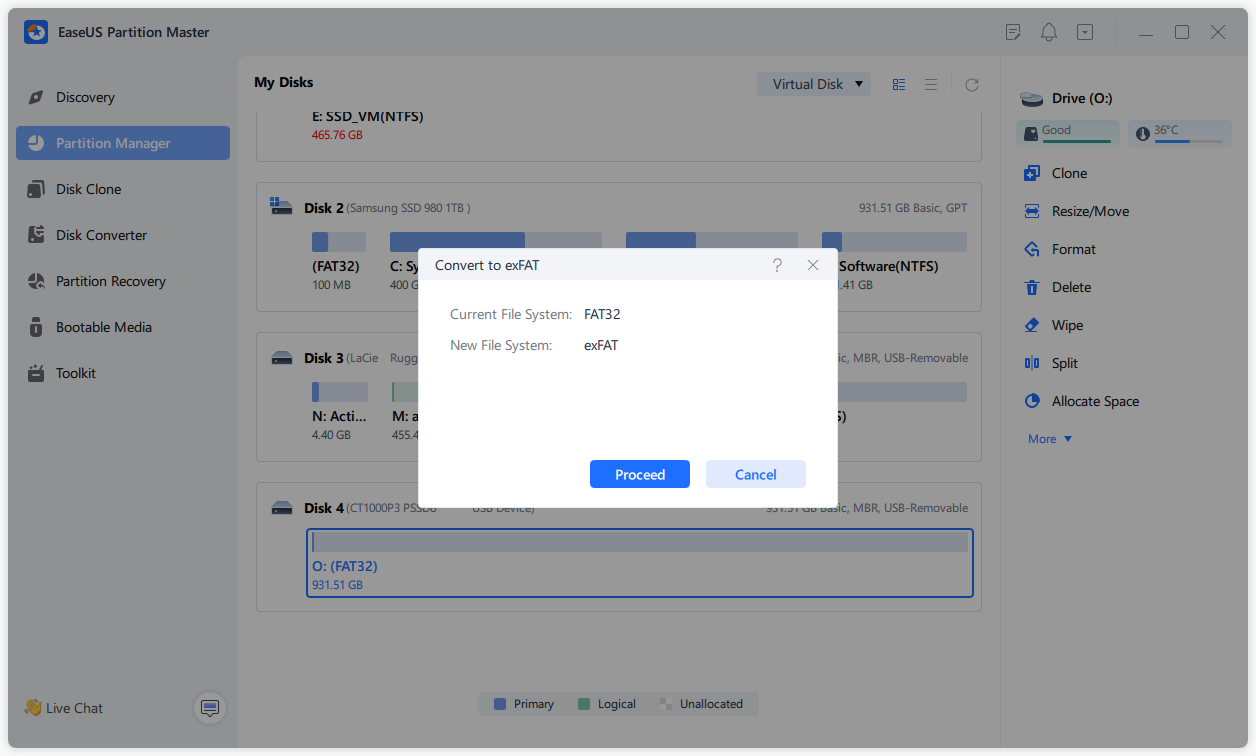Click the Partition Recovery sidebar icon

[x=37, y=281]
